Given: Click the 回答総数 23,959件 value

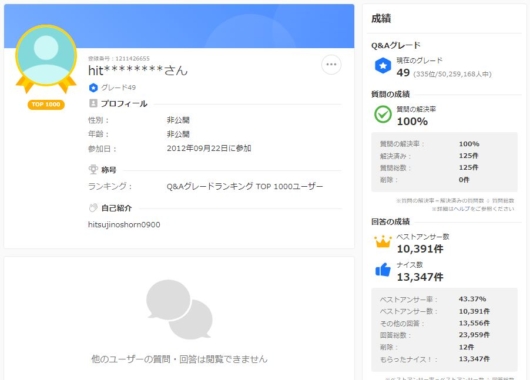Looking at the screenshot, I should pos(474,335).
